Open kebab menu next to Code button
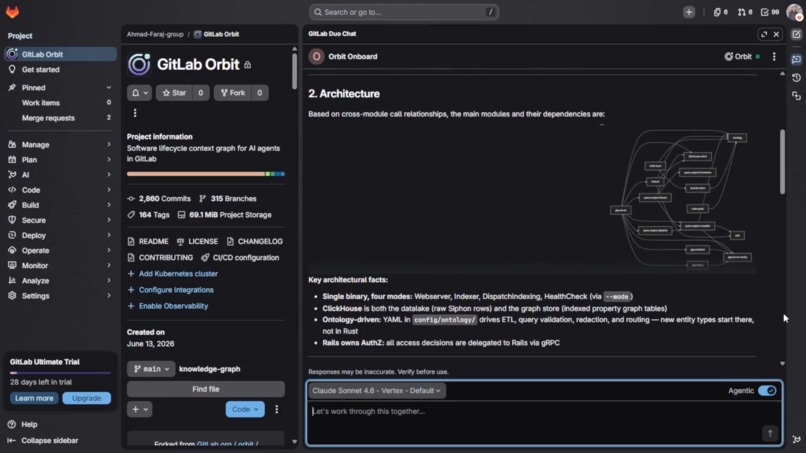Viewport: 806px width, 453px height. (277, 409)
